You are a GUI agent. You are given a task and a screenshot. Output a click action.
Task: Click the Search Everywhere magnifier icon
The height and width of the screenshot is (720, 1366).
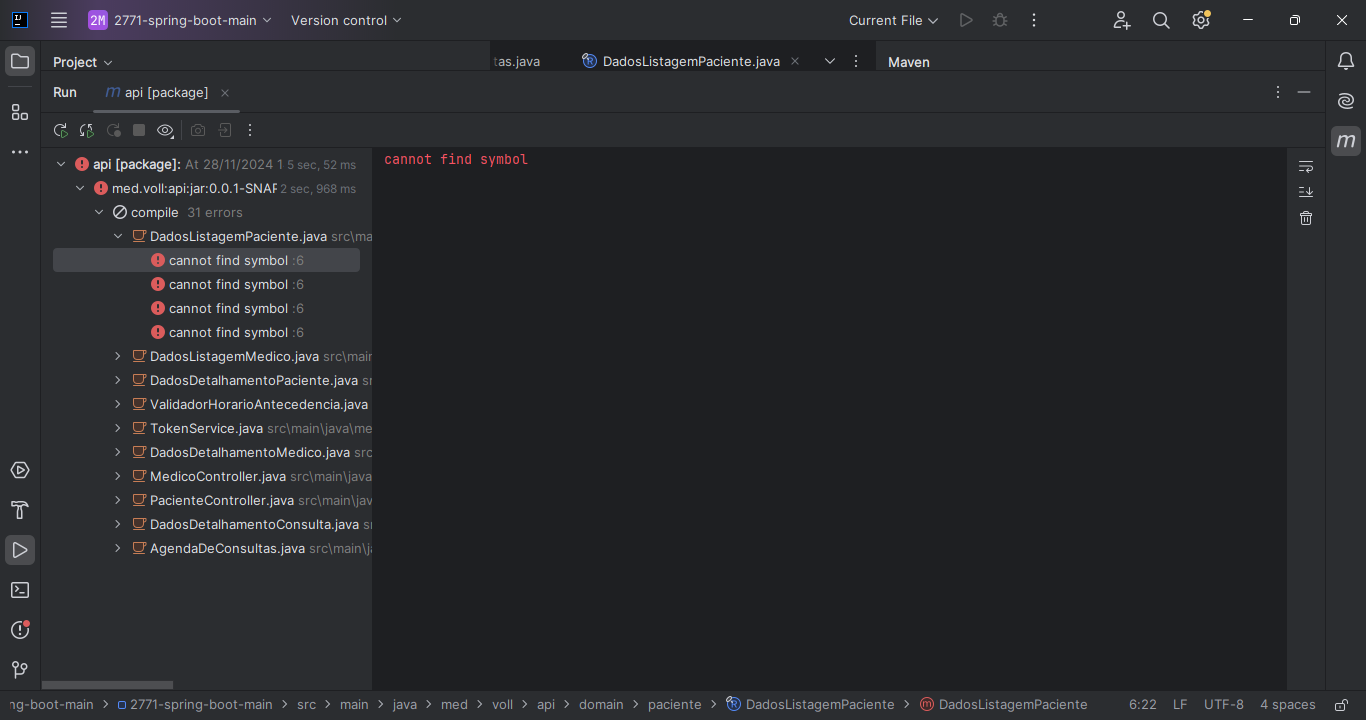[1161, 20]
